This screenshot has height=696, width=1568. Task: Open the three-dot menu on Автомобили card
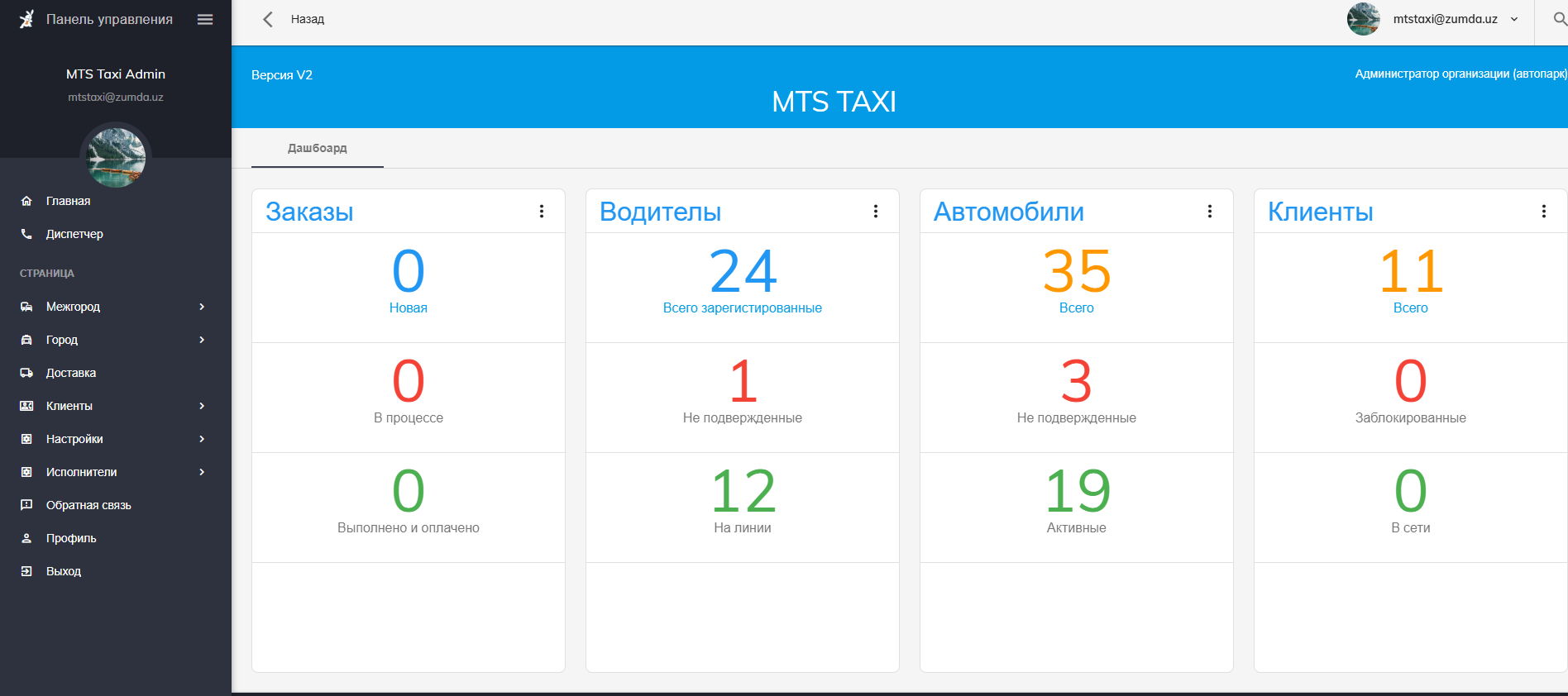[x=1210, y=212]
